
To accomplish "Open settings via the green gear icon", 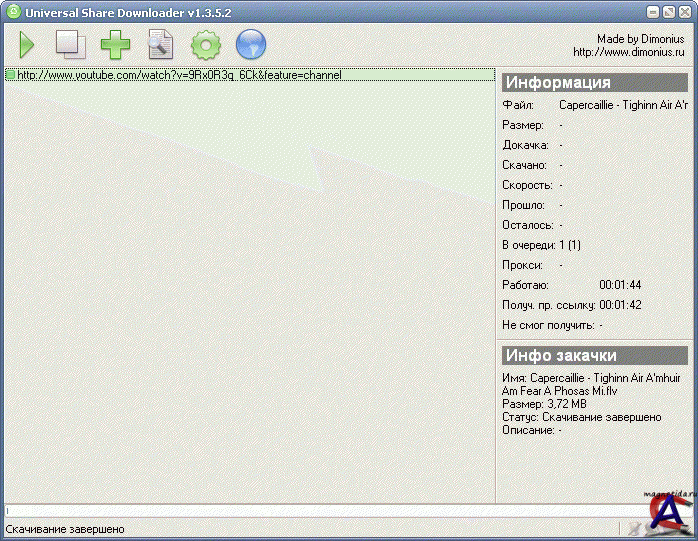I will (205, 44).
